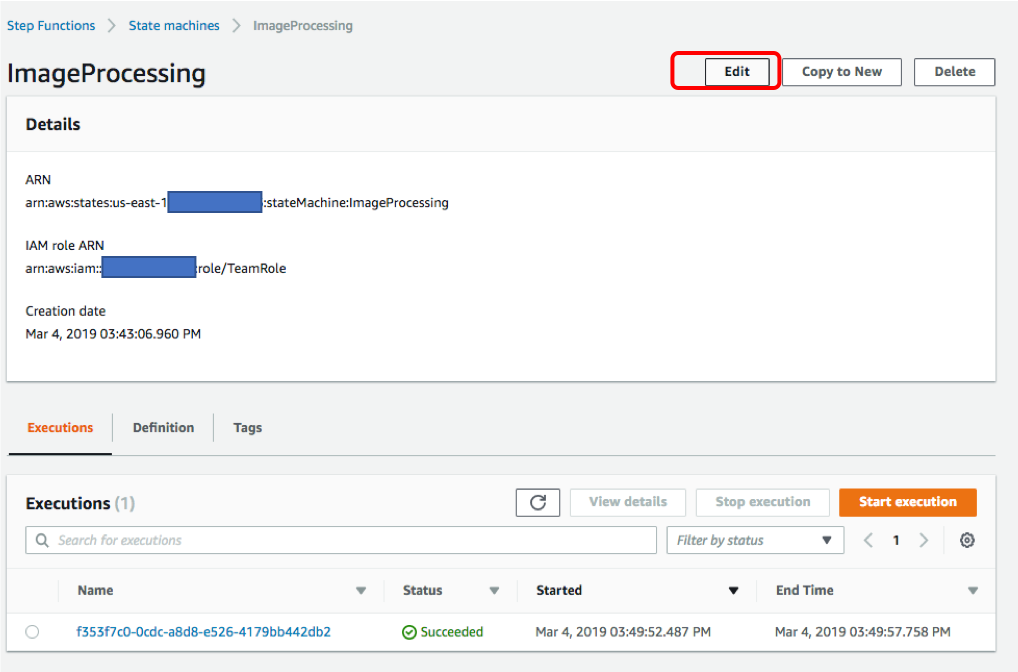Click the View details button
The image size is (1018, 672).
[628, 503]
